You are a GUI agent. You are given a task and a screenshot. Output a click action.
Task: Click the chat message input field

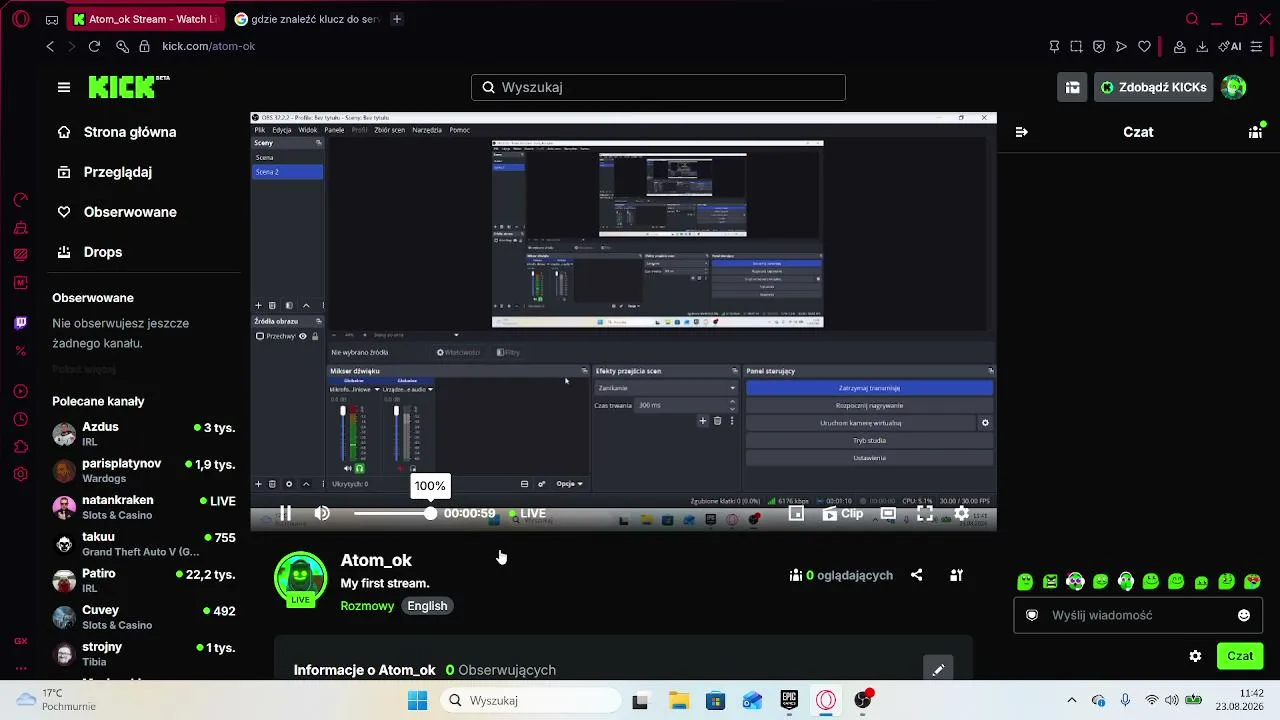click(x=1138, y=615)
